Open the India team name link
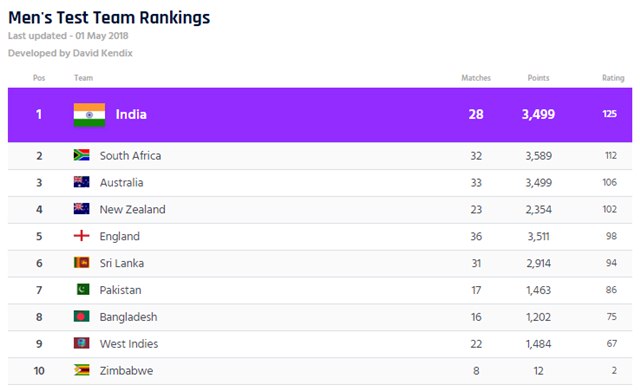 coord(131,114)
